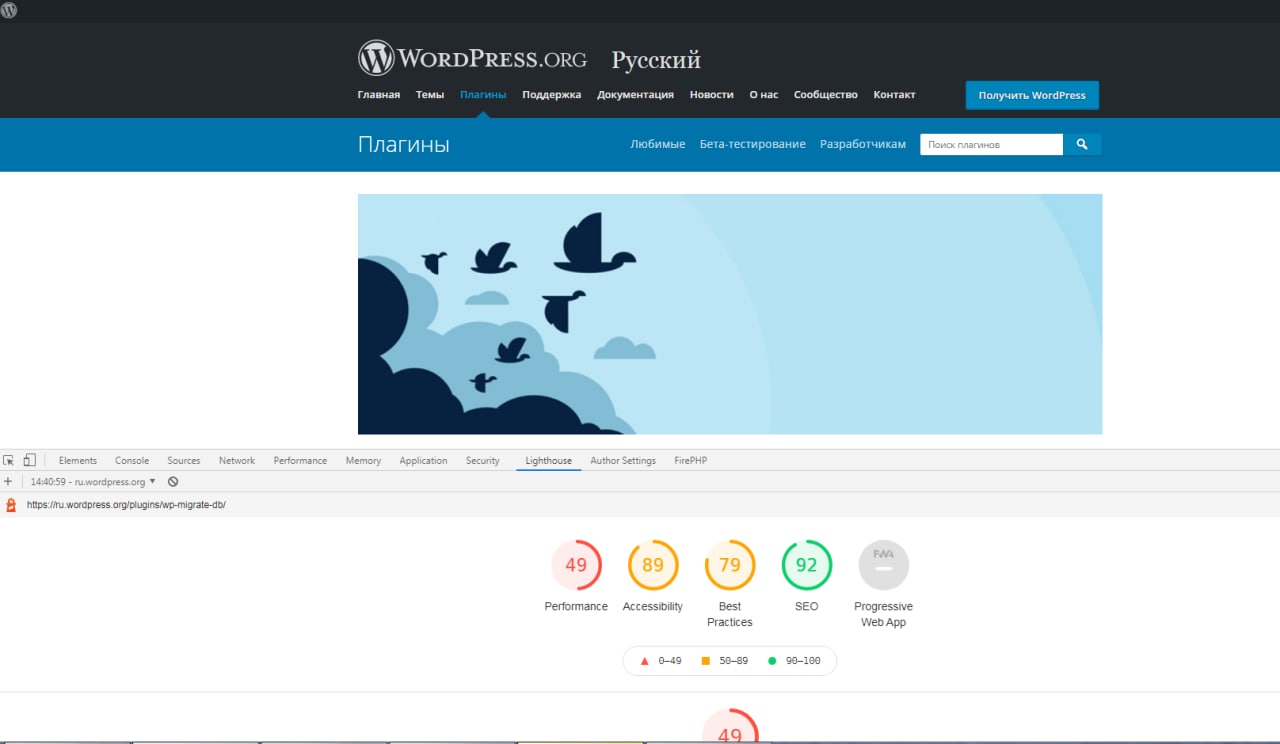Open the Бета-тестирование link
Image resolution: width=1280 pixels, height=744 pixels.
point(752,144)
